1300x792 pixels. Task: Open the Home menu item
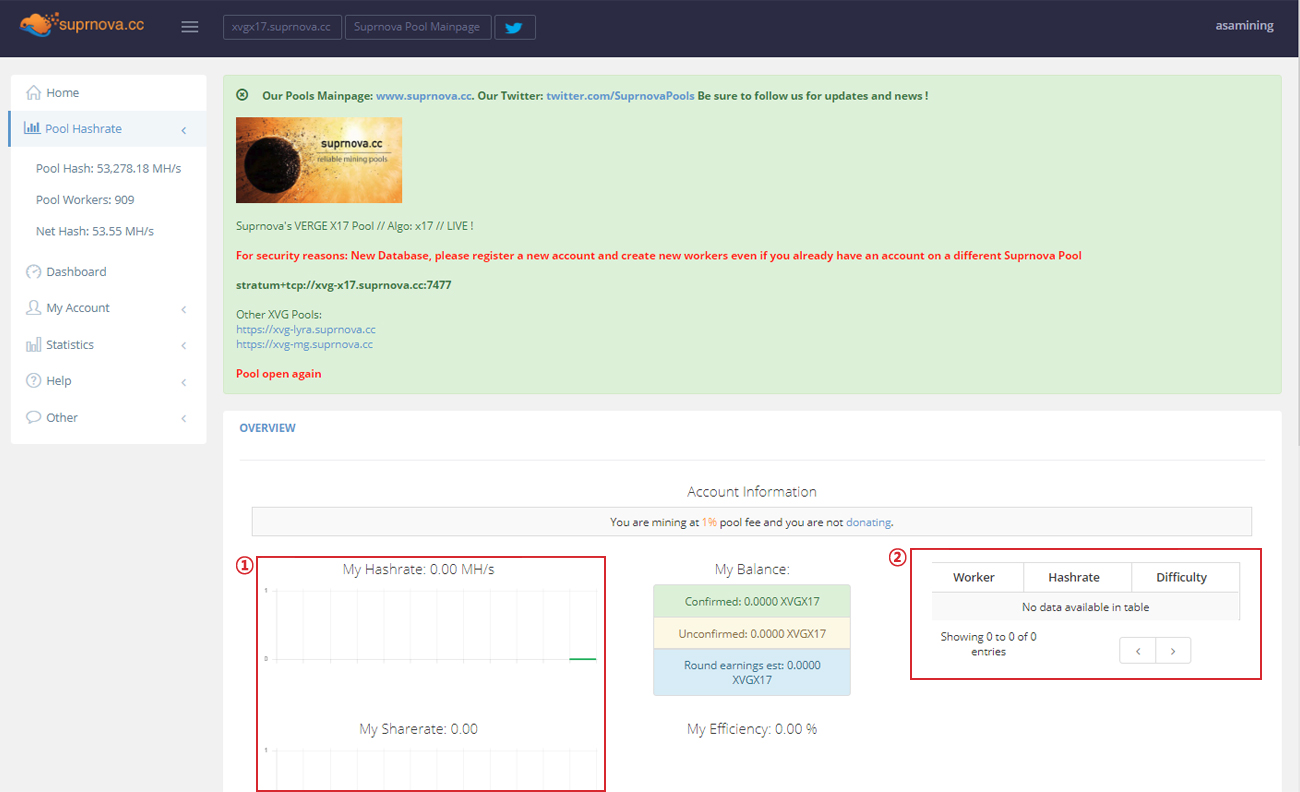point(108,93)
